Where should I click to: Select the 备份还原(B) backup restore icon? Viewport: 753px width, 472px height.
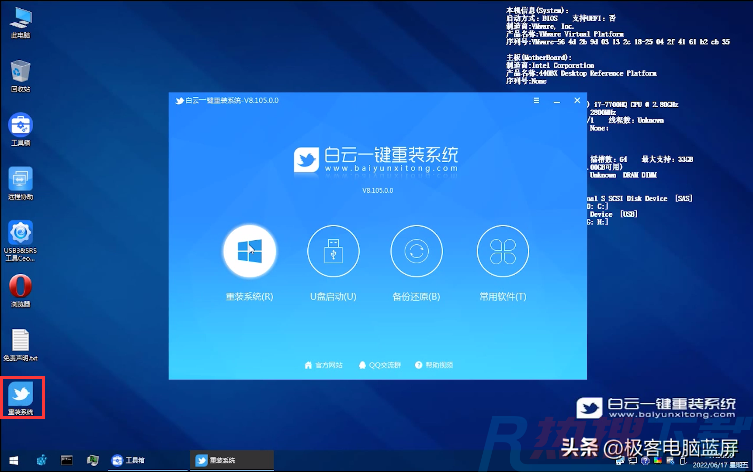point(416,251)
